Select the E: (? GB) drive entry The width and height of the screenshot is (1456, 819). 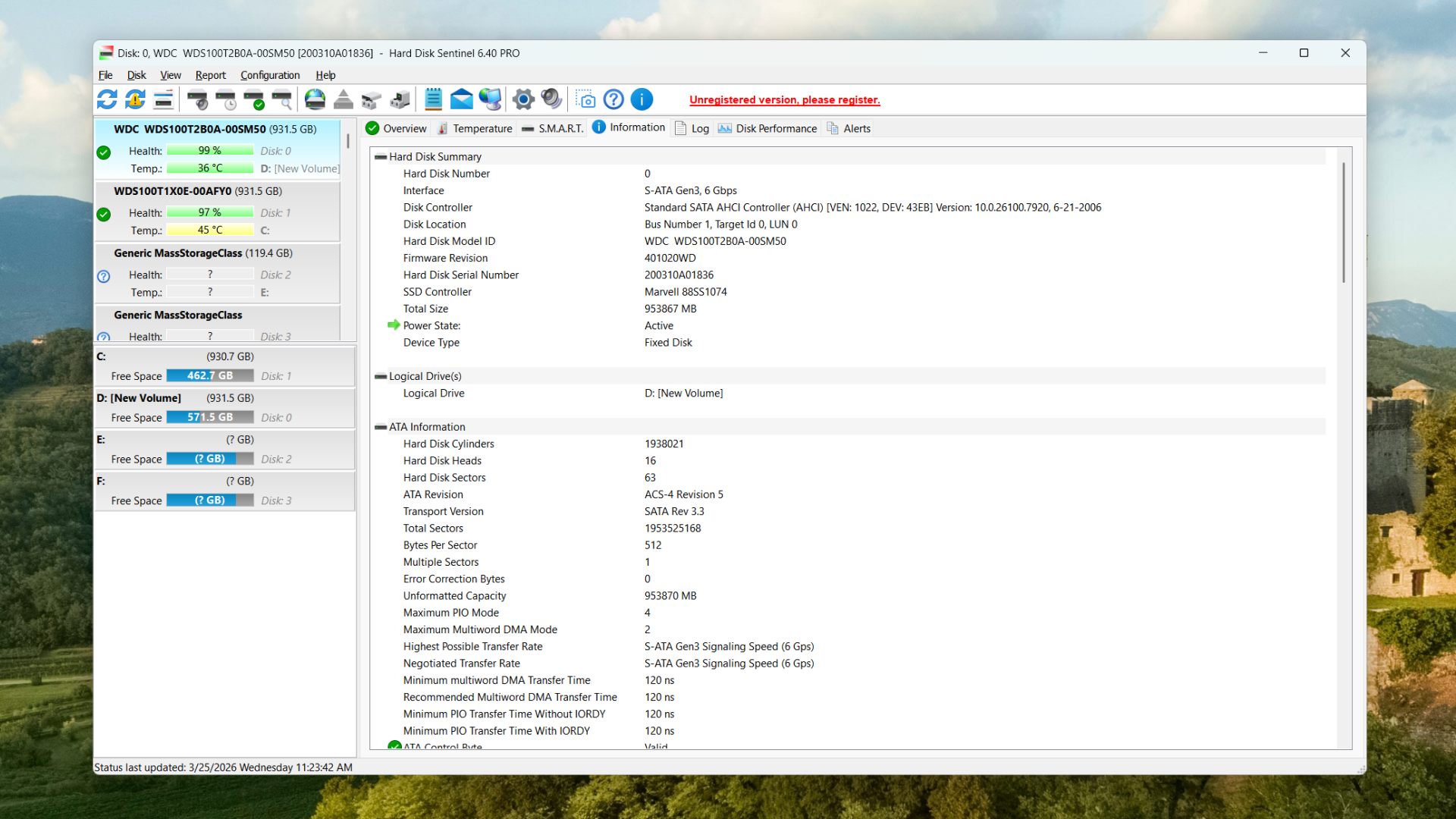click(x=224, y=450)
